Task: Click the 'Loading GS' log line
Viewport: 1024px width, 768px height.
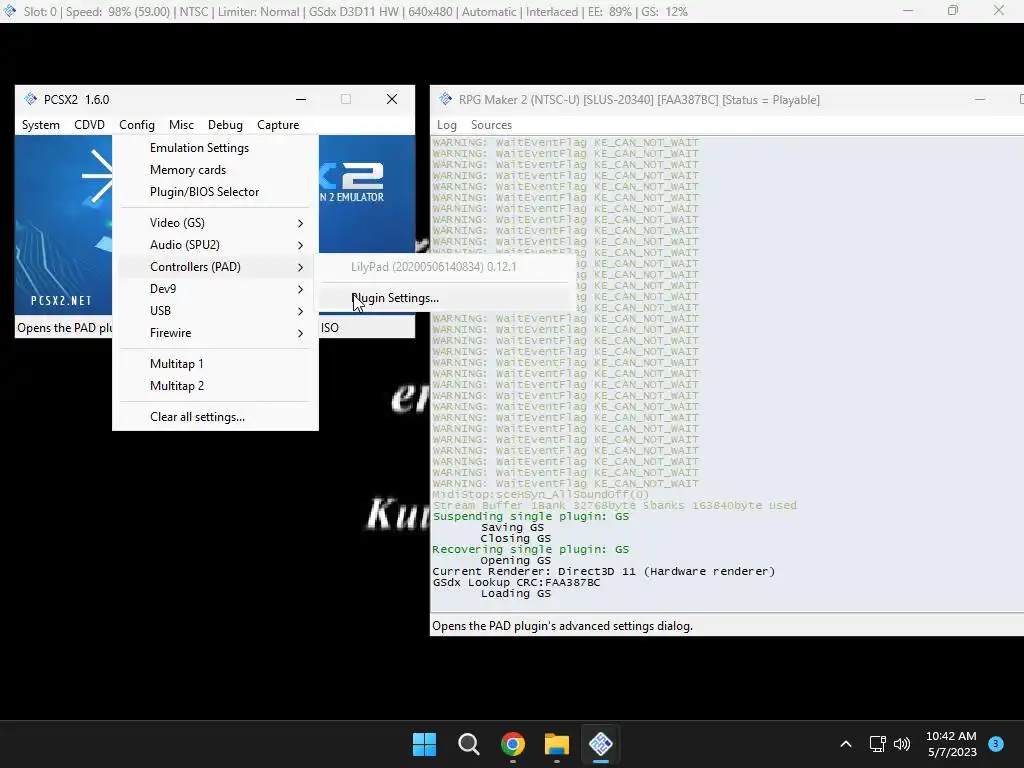Action: pyautogui.click(x=516, y=594)
